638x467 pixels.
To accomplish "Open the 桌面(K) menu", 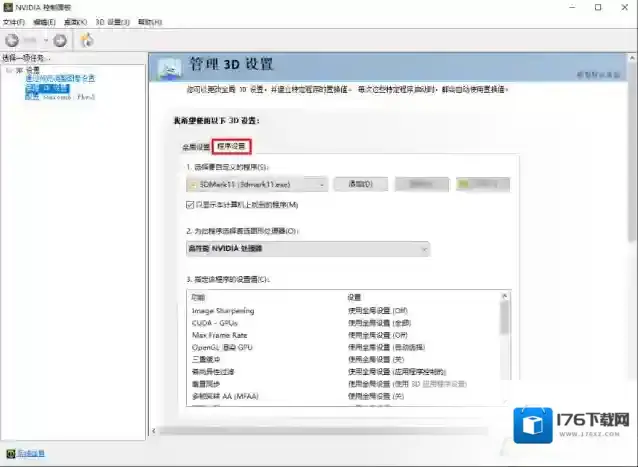I will pyautogui.click(x=76, y=22).
